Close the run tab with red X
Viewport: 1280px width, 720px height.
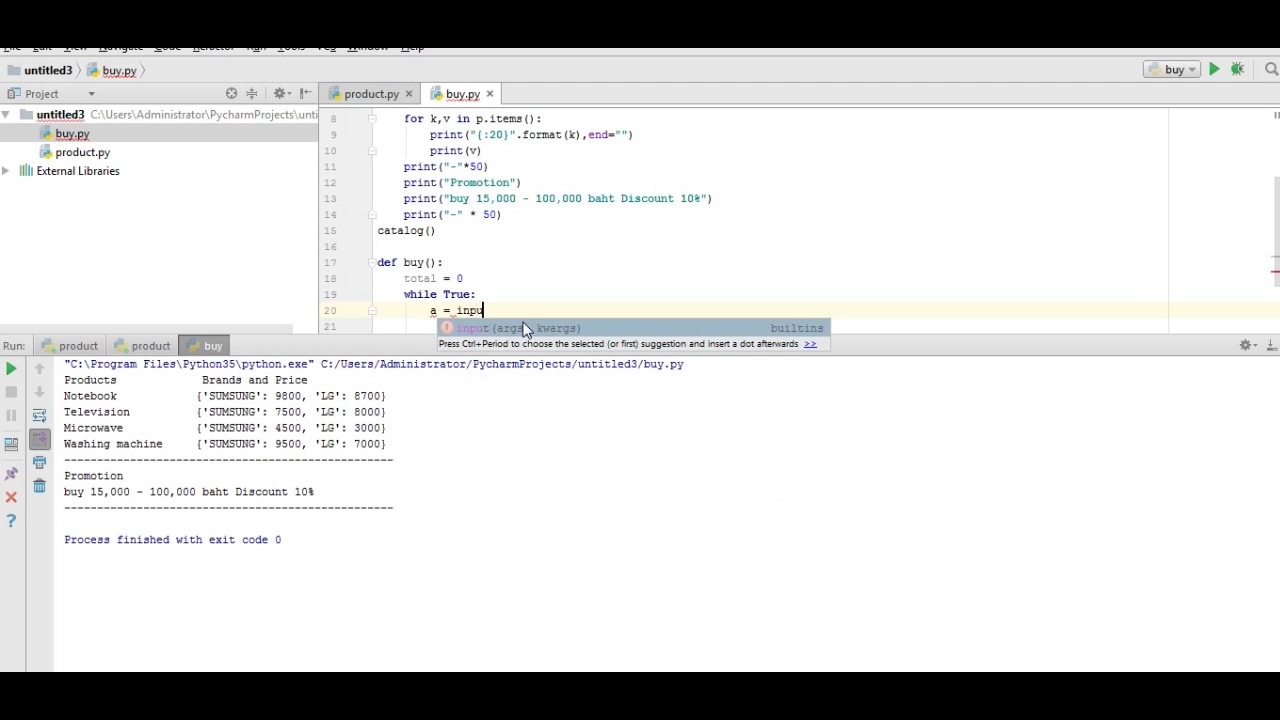[11, 497]
